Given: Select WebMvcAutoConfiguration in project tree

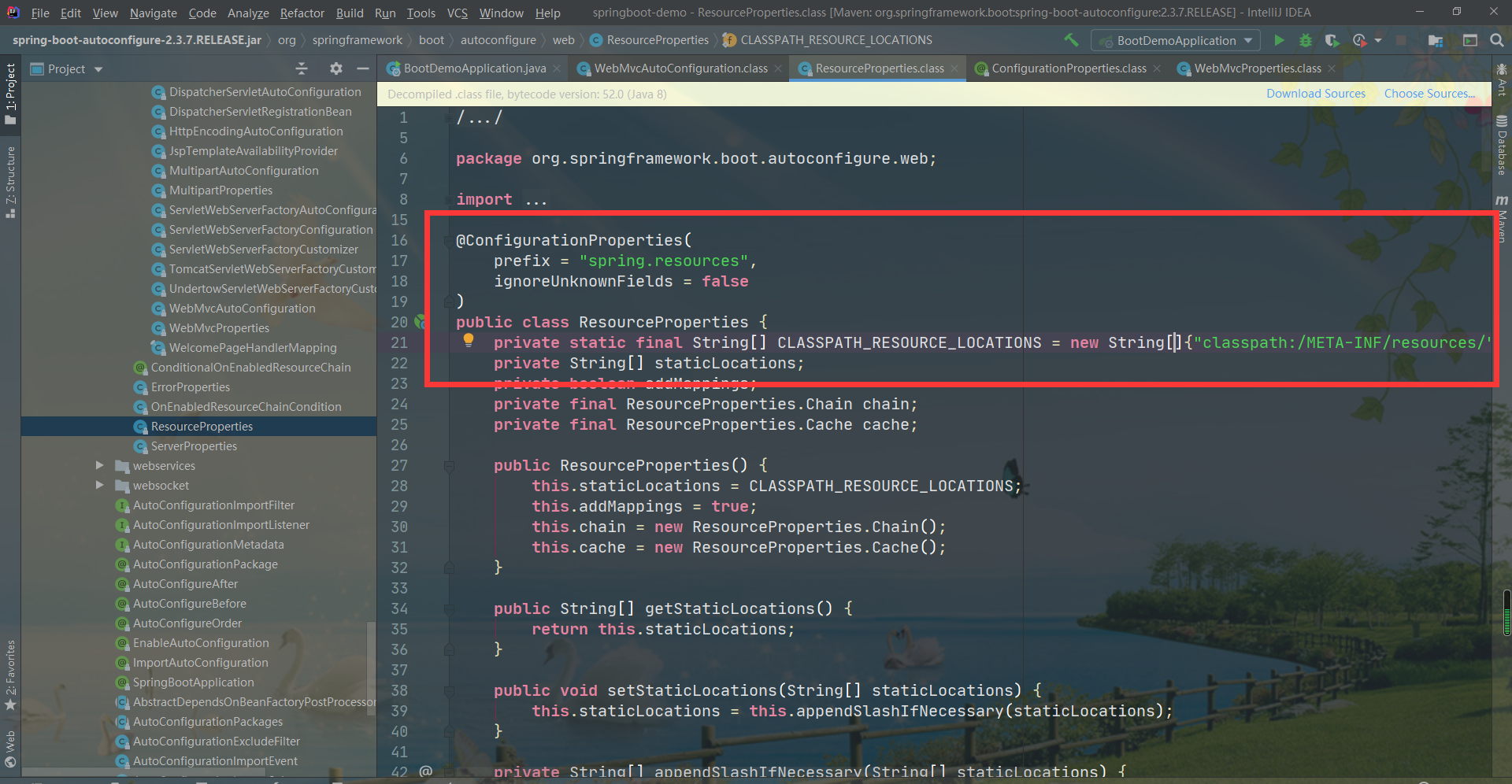Looking at the screenshot, I should (242, 309).
